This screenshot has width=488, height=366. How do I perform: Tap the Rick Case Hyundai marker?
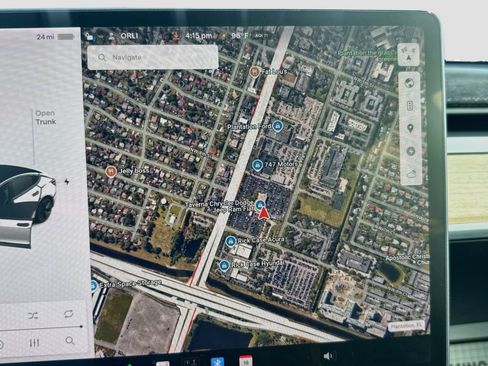coord(224,265)
